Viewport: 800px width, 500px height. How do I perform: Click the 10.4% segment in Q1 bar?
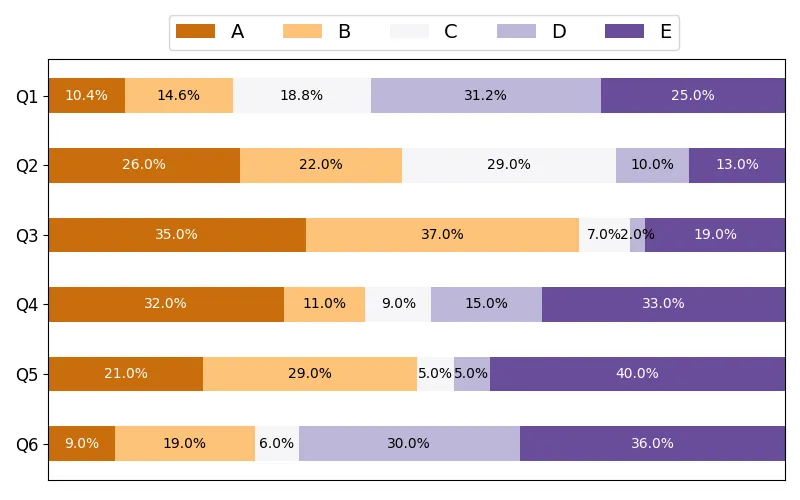point(86,96)
